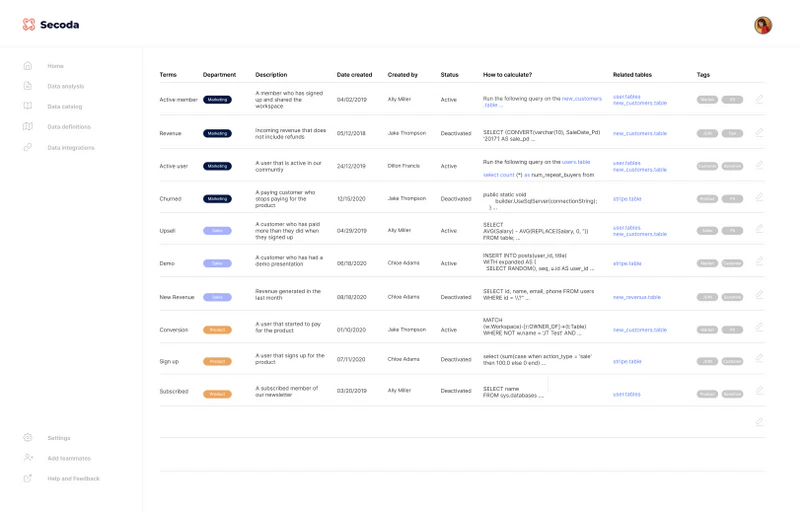
Task: Open the Data definitions page
Action: (69, 127)
